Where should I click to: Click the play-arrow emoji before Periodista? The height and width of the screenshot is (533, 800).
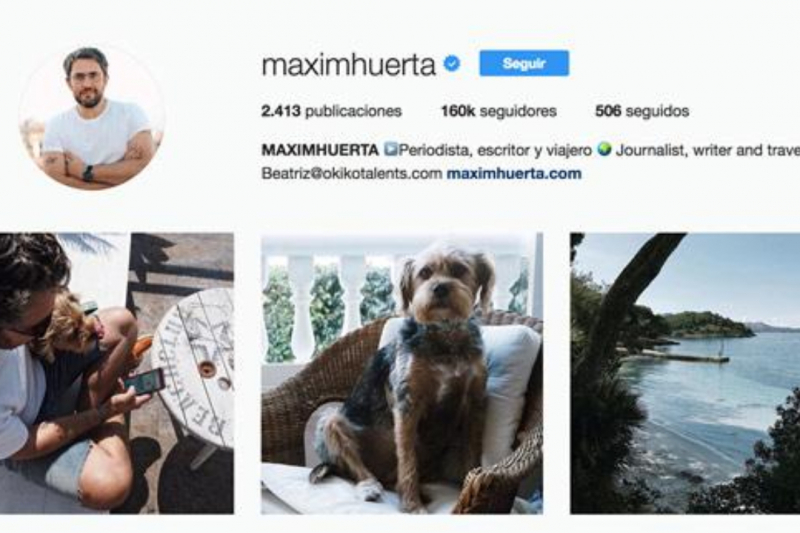point(390,149)
